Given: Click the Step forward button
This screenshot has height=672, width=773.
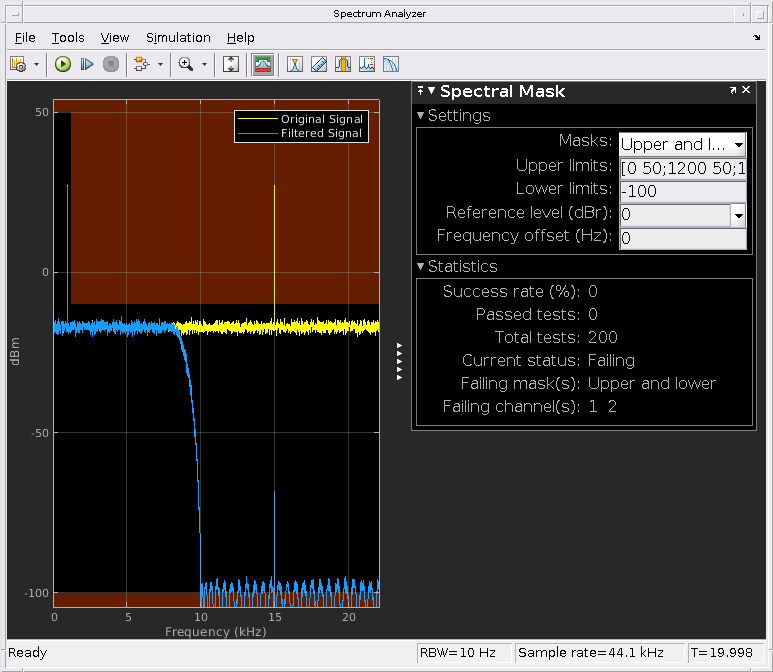Looking at the screenshot, I should pyautogui.click(x=86, y=64).
